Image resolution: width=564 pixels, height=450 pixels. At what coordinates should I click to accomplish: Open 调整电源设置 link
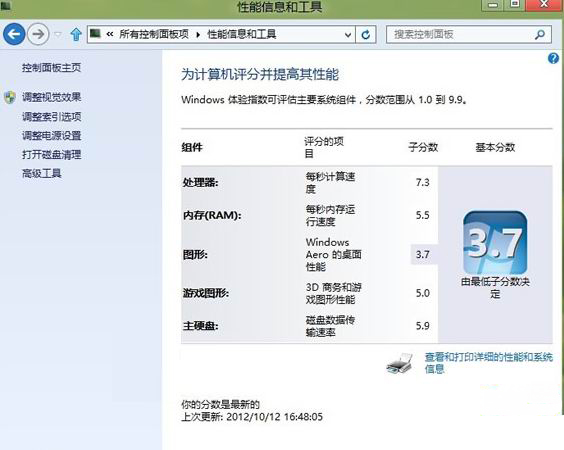coord(51,136)
